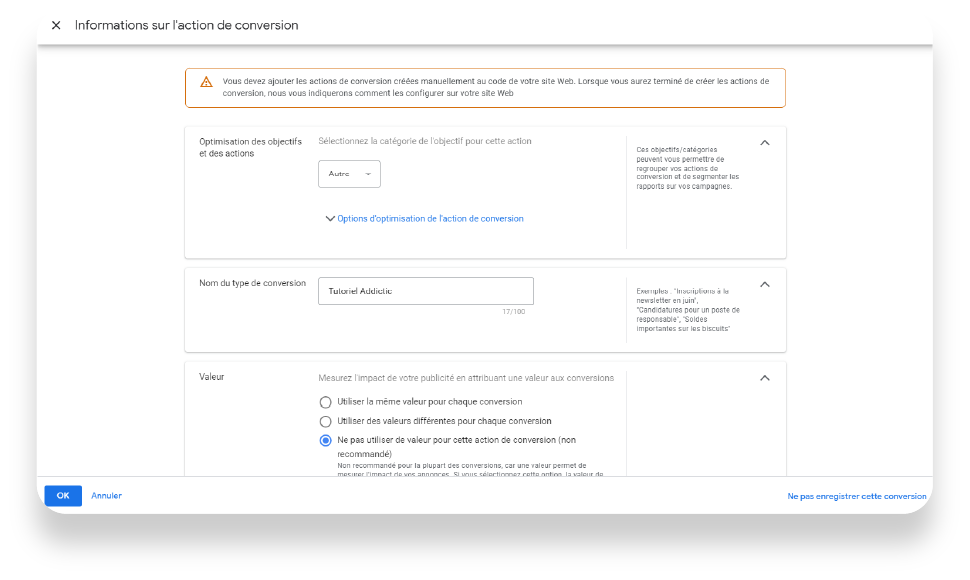The height and width of the screenshot is (580, 970).
Task: Click 'Ne pas enregistrer cette conversion' link
Action: [x=856, y=496]
